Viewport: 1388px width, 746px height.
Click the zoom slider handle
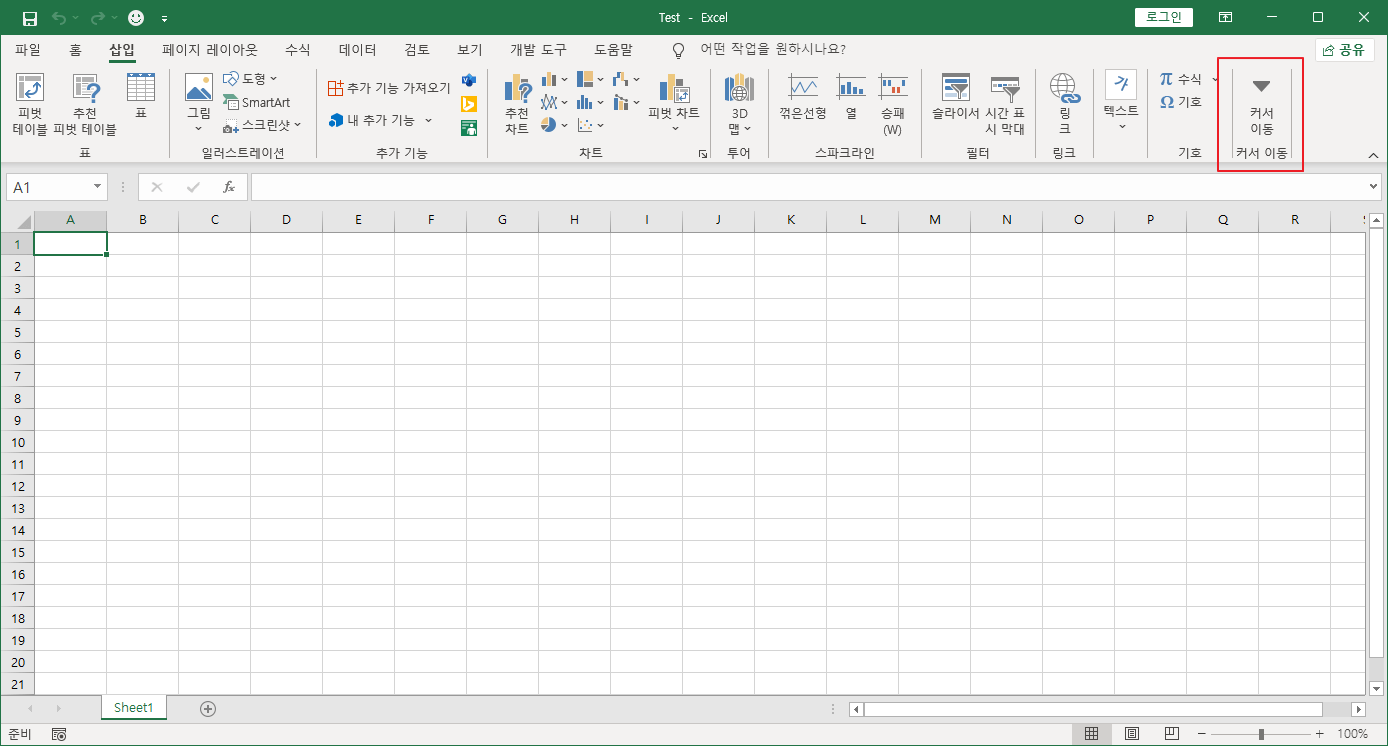(x=1261, y=734)
